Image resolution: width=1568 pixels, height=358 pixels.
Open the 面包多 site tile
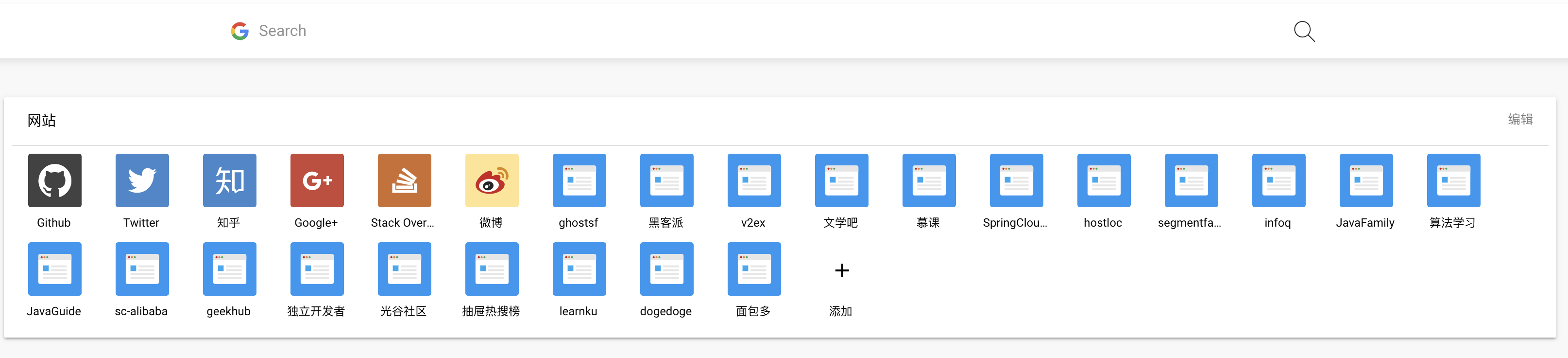coord(754,269)
